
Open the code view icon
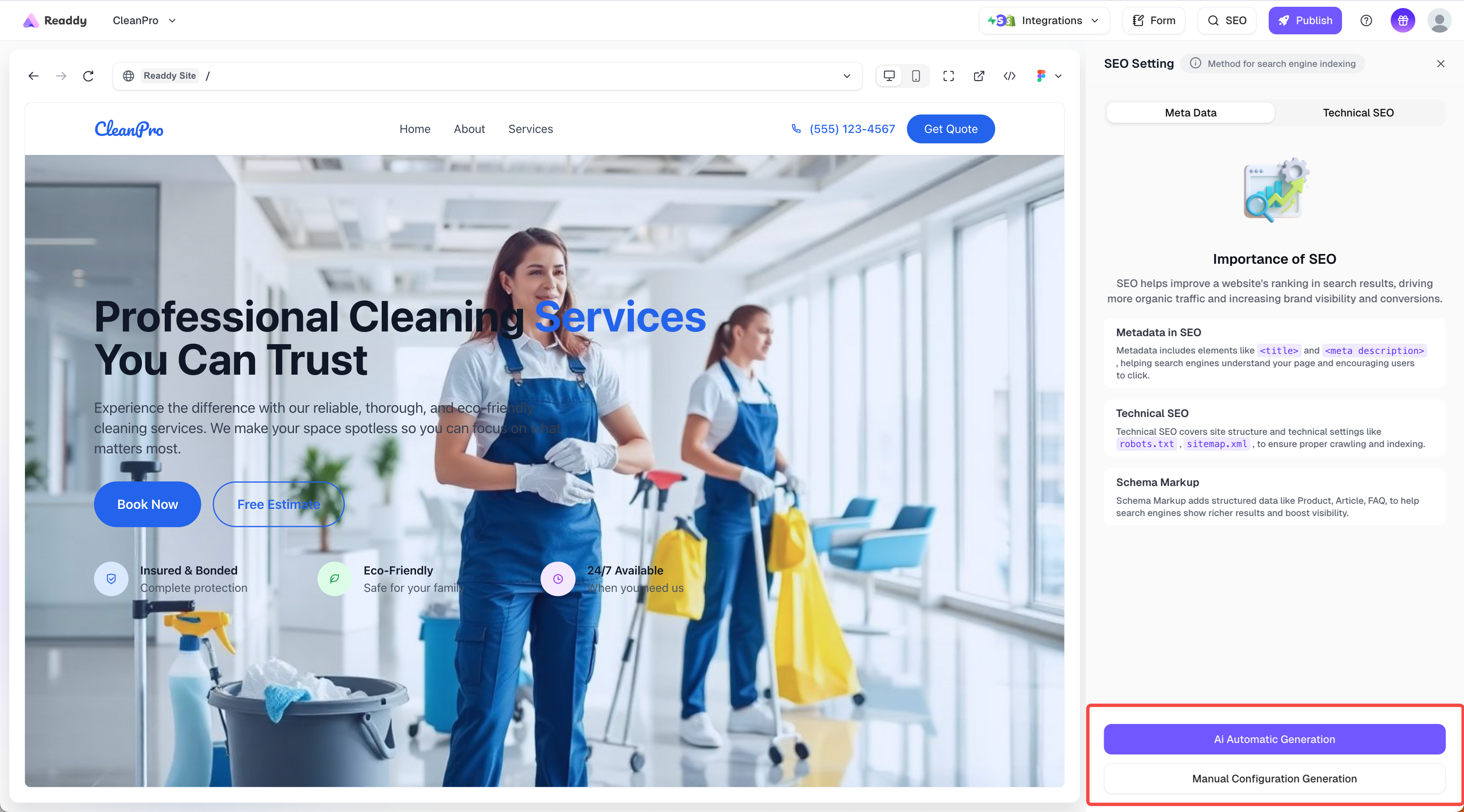pyautogui.click(x=1009, y=76)
